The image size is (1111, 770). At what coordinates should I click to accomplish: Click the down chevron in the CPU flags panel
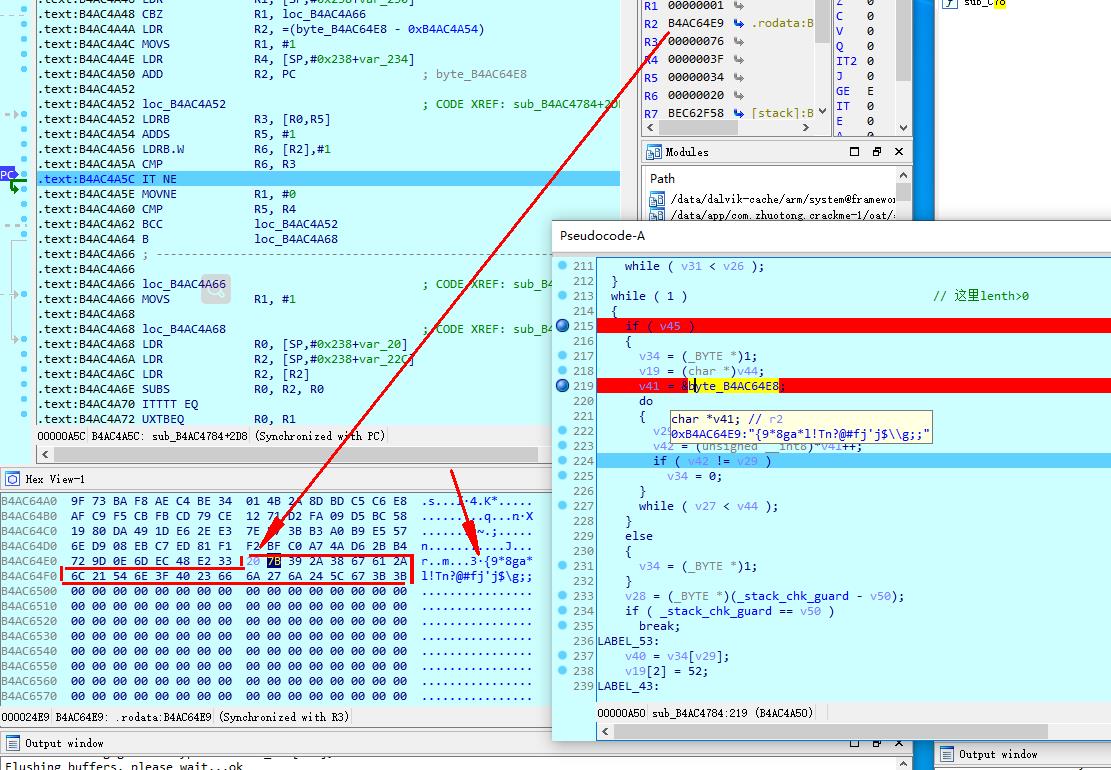point(903,128)
